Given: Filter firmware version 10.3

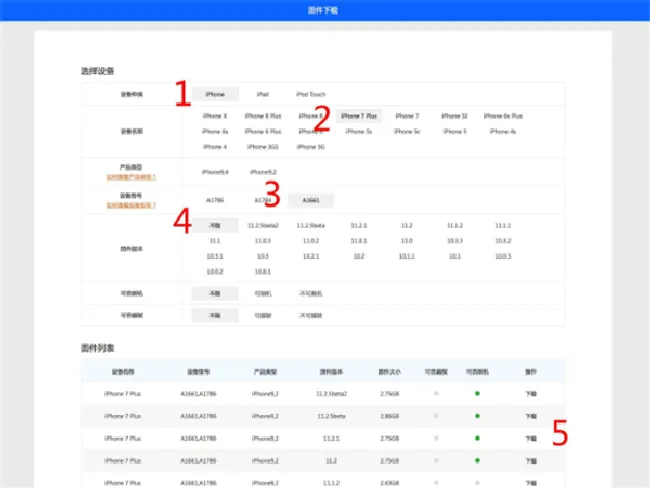Looking at the screenshot, I should click(x=263, y=257).
